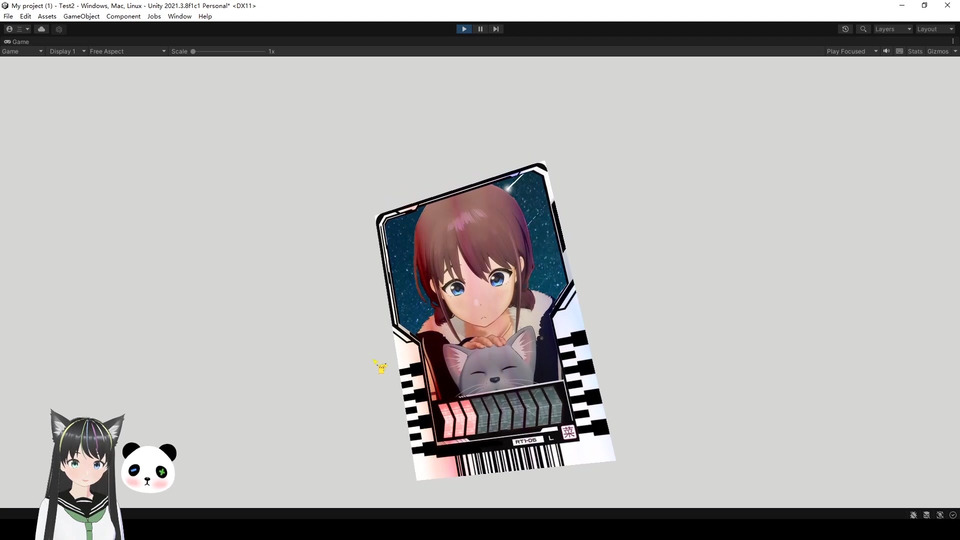
Task: Open the Play Focused dropdown
Action: (852, 51)
